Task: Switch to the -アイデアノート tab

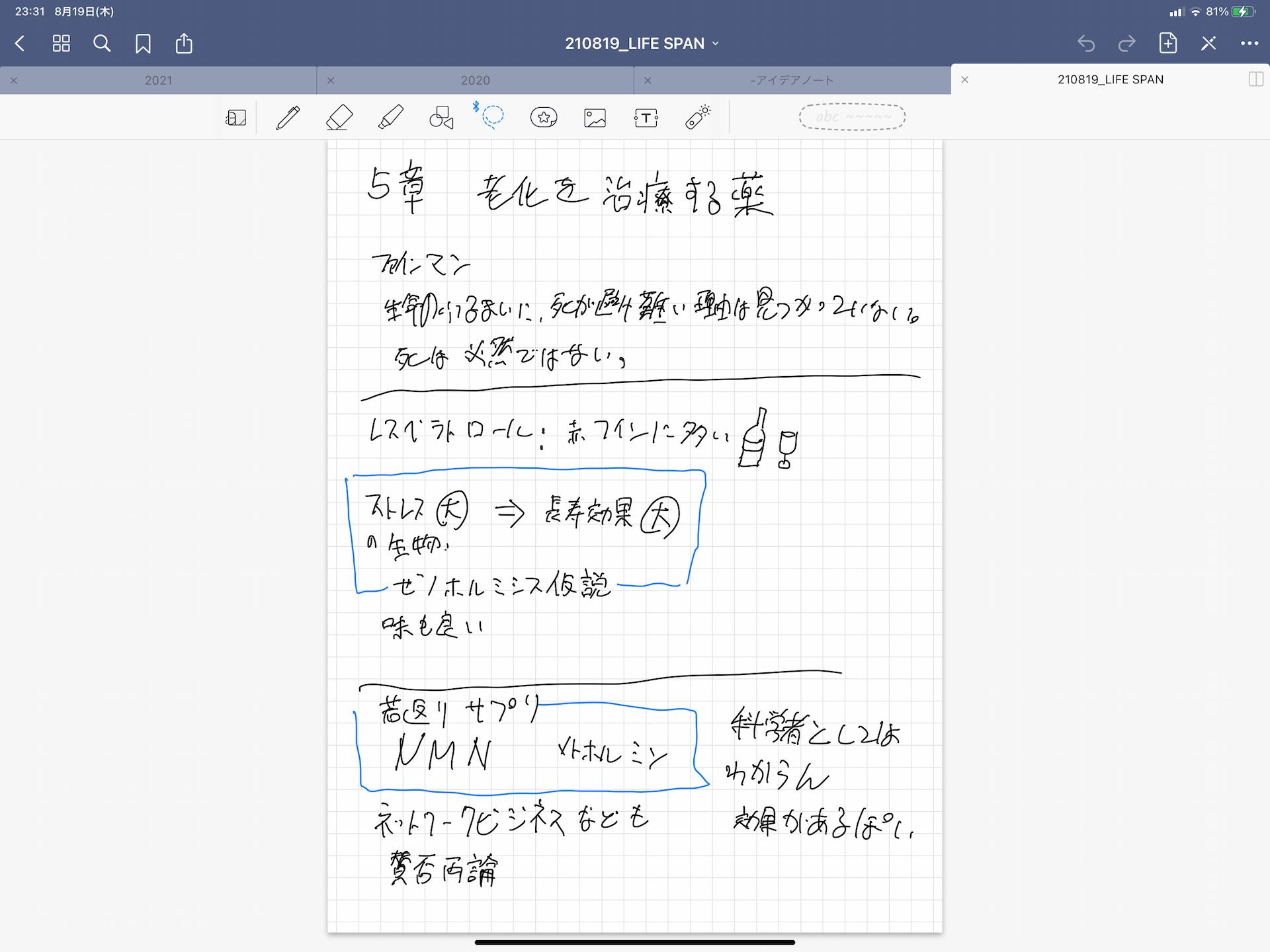Action: coord(792,80)
